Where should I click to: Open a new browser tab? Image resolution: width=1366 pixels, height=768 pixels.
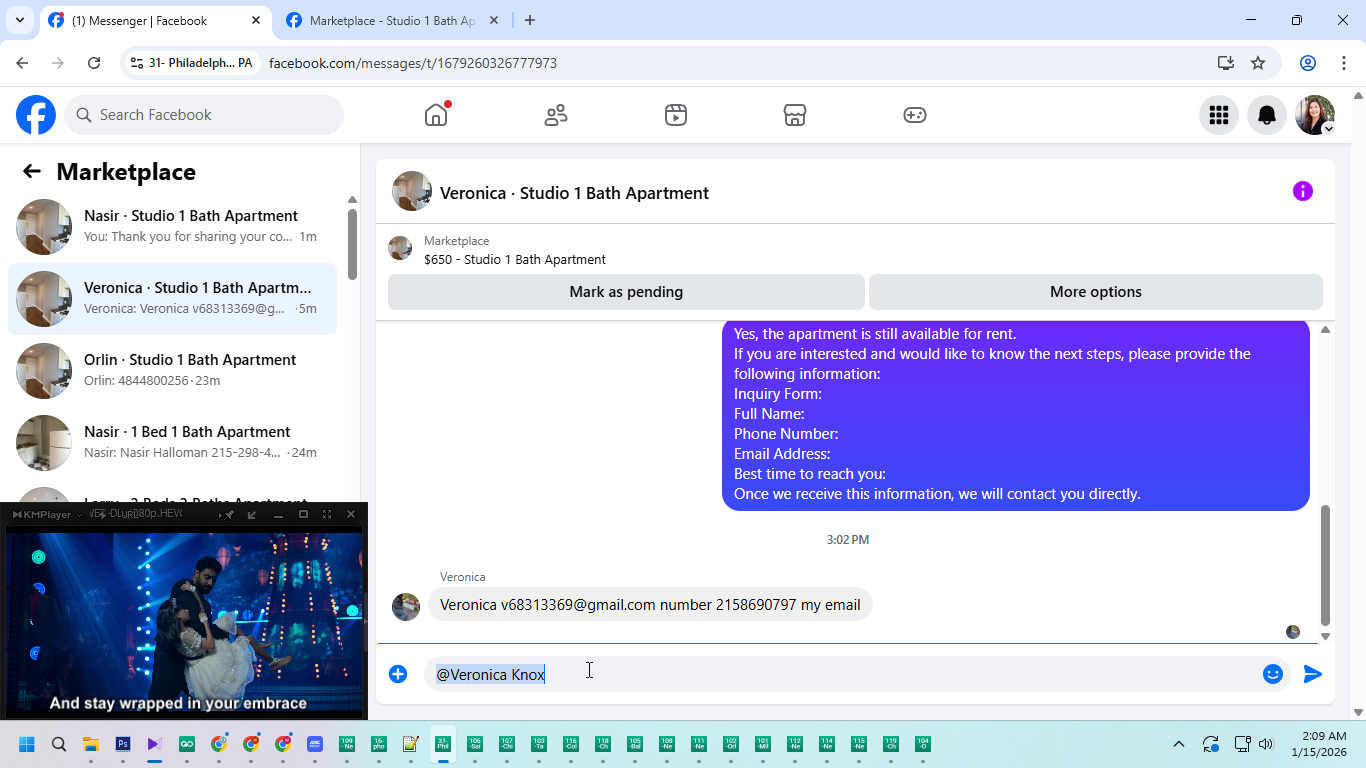[530, 20]
